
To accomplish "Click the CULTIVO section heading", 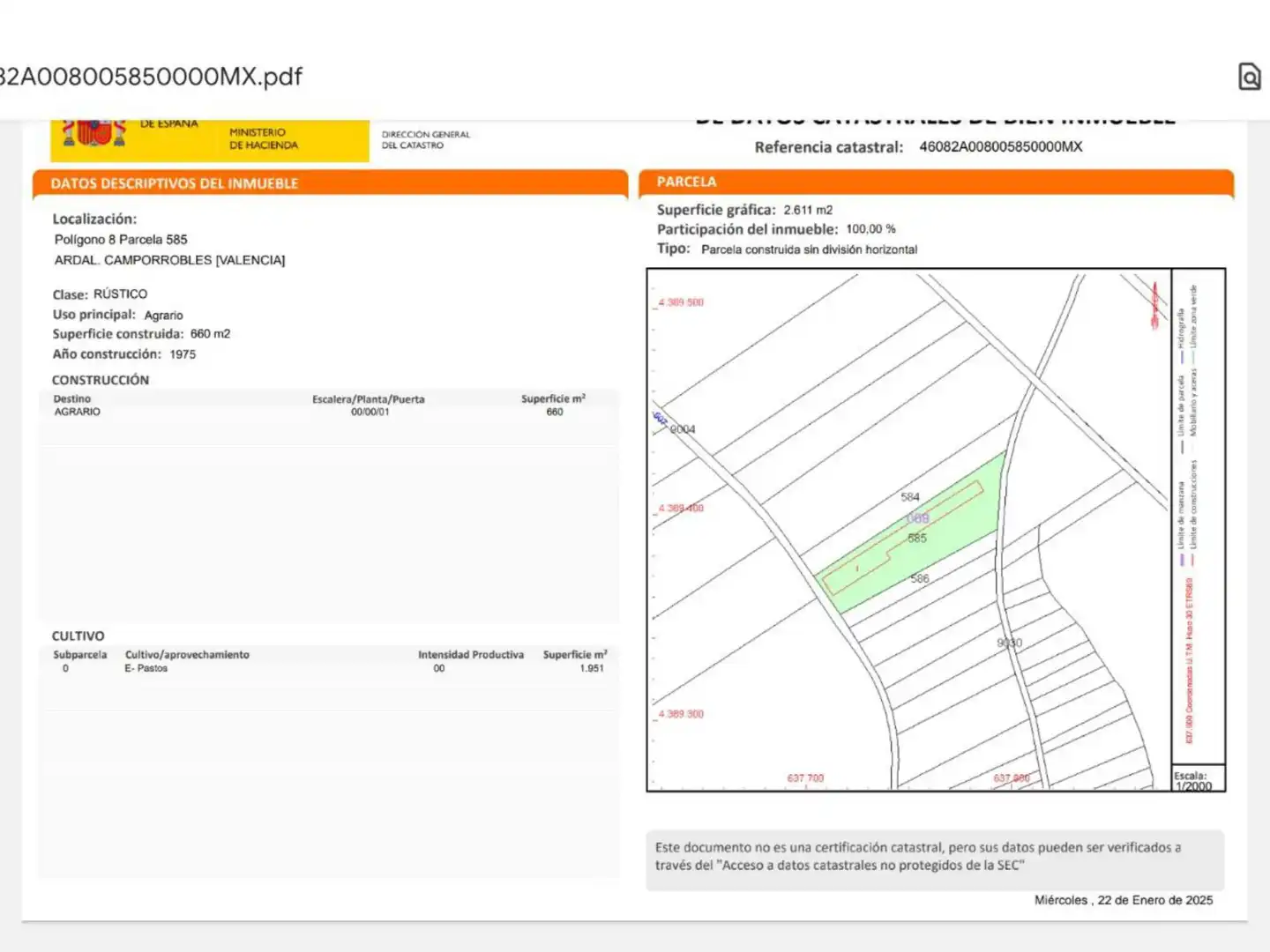I will coord(78,636).
